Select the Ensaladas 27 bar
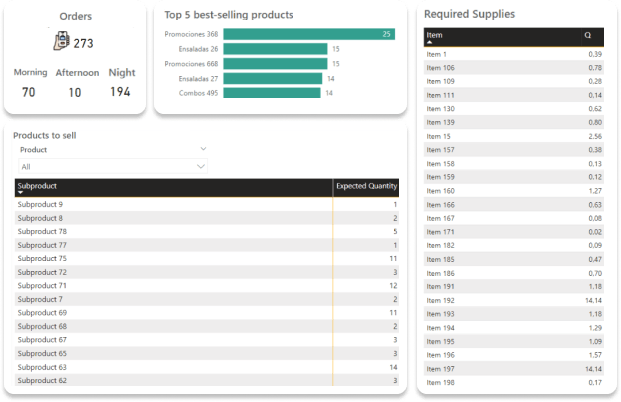621x402 pixels. click(272, 78)
